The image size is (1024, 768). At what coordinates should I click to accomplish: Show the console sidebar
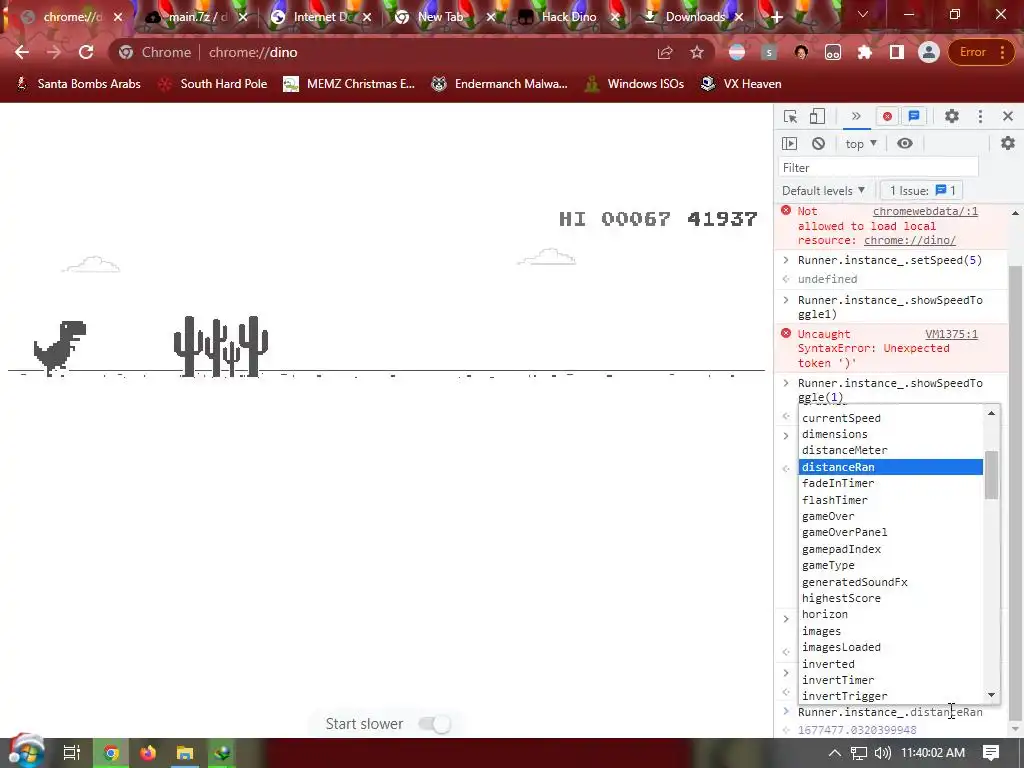790,144
